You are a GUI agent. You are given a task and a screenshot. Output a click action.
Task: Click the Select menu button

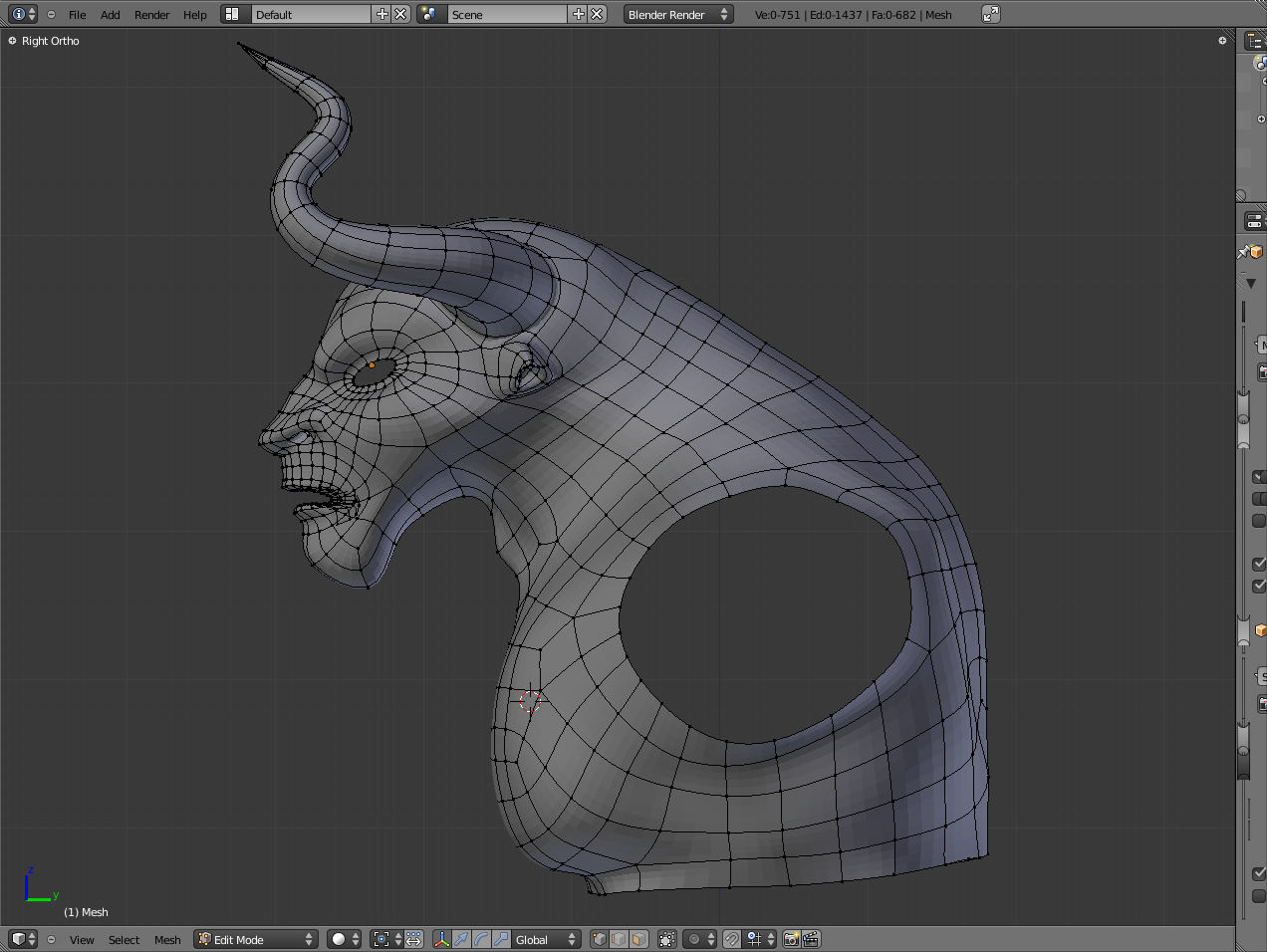[x=124, y=940]
